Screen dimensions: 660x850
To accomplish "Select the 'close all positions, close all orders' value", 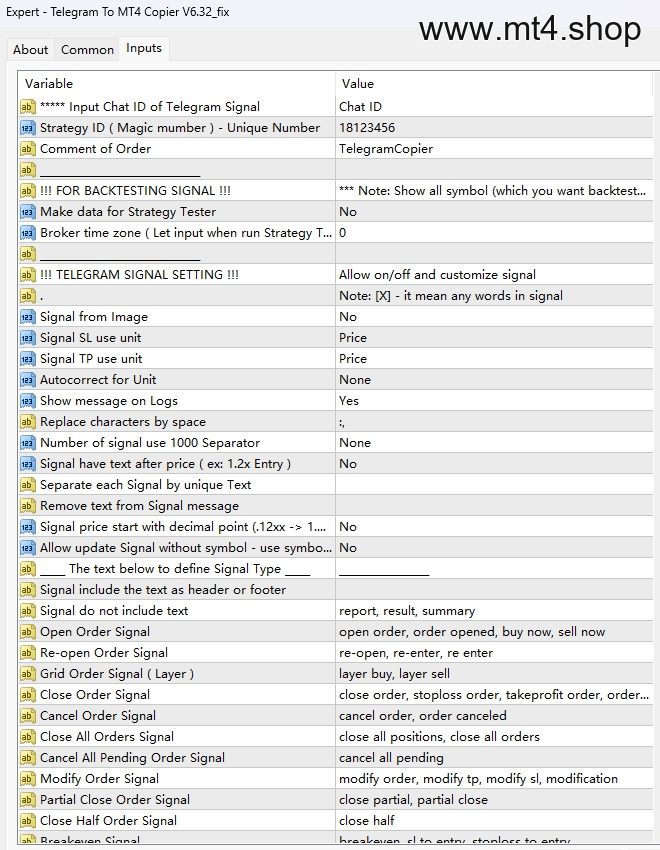I will pyautogui.click(x=494, y=737).
